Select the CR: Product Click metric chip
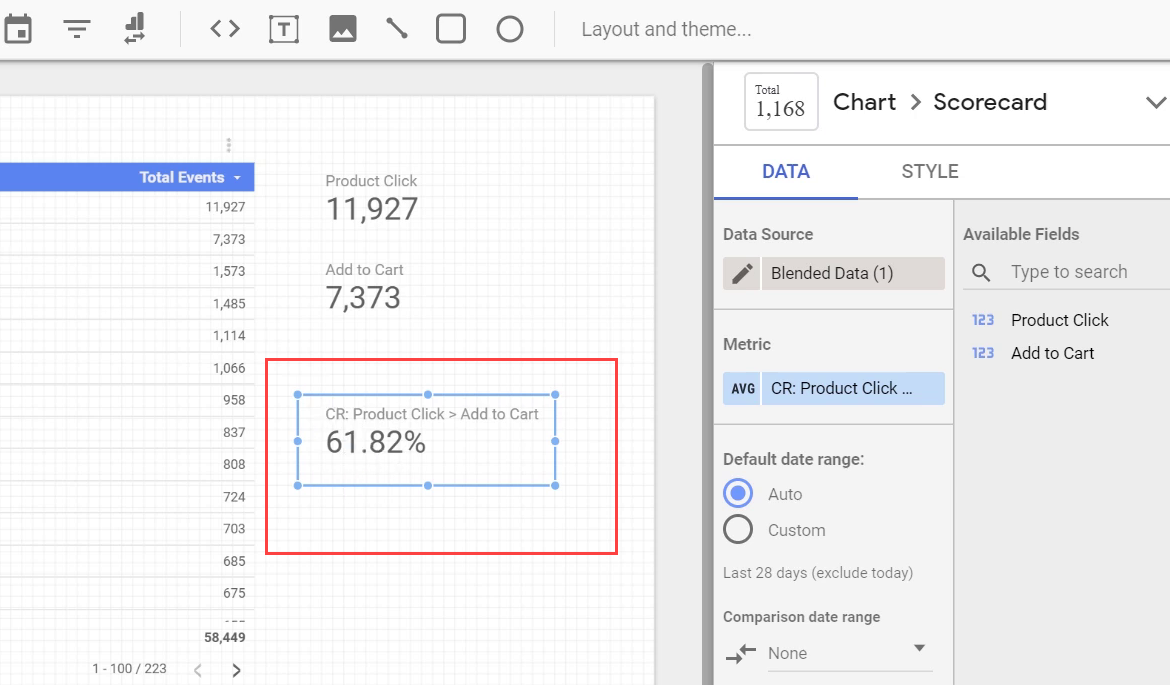This screenshot has width=1170, height=685. coord(853,389)
